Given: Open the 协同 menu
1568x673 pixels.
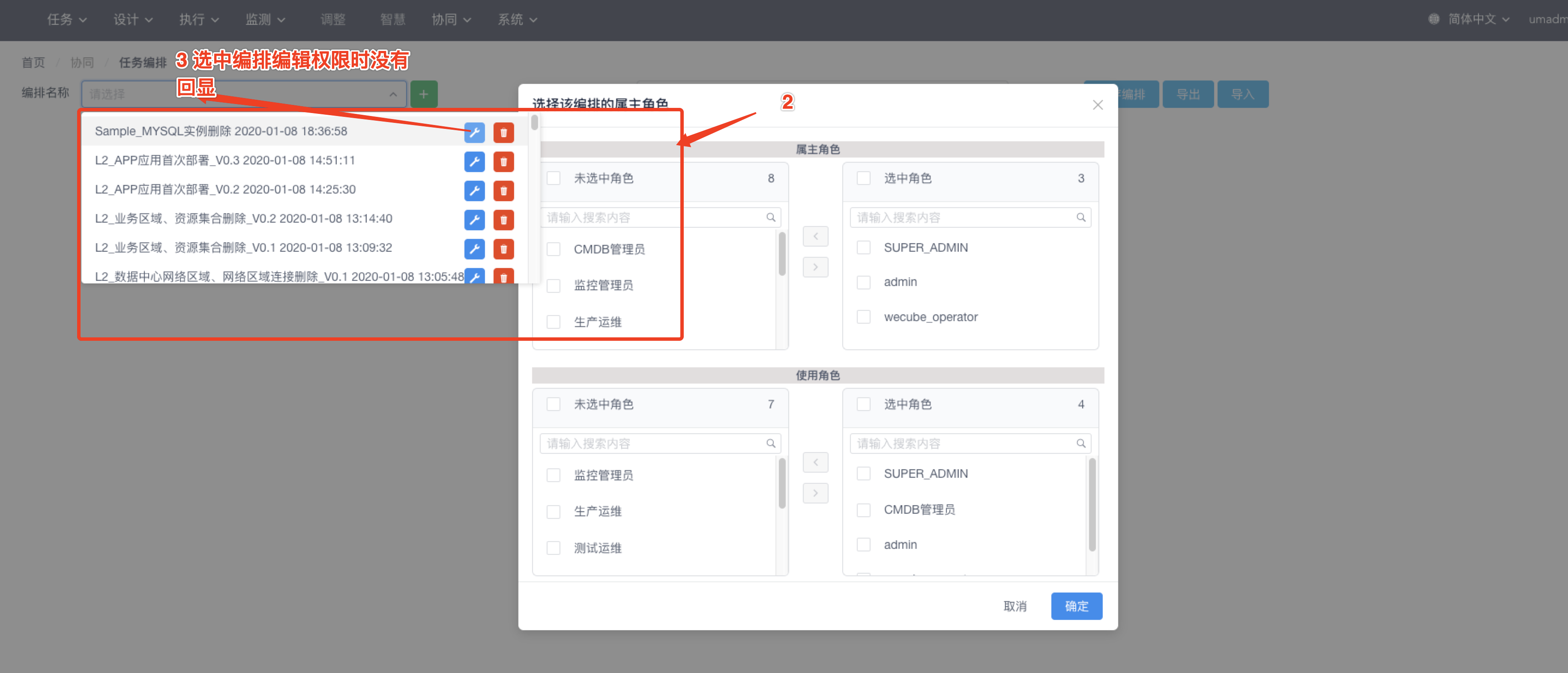Looking at the screenshot, I should (x=451, y=19).
